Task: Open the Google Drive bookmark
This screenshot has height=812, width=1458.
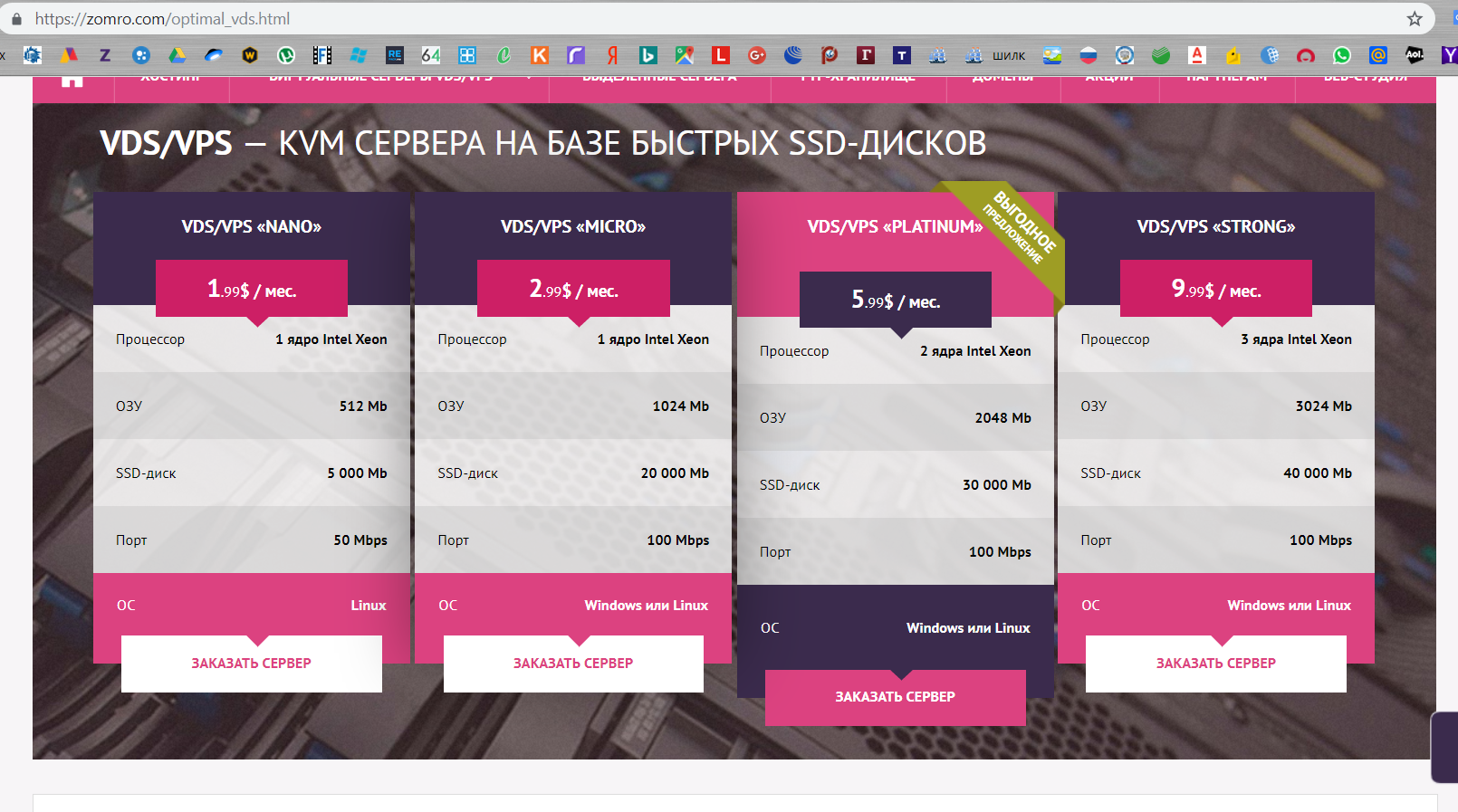Action: click(177, 55)
